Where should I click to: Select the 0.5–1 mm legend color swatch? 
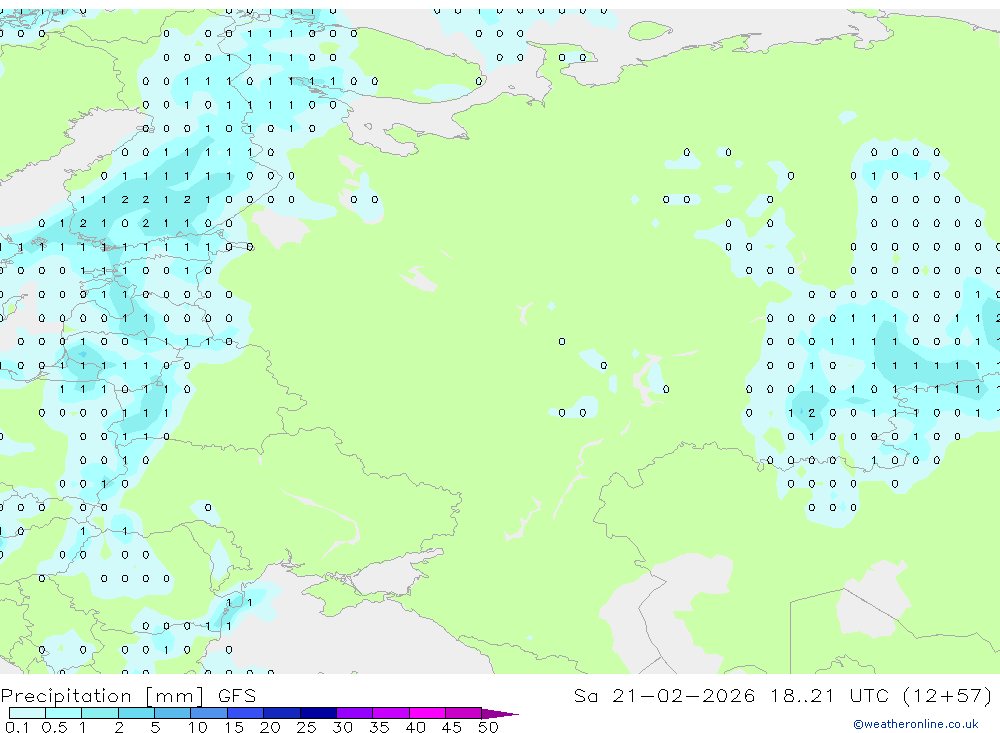64,713
